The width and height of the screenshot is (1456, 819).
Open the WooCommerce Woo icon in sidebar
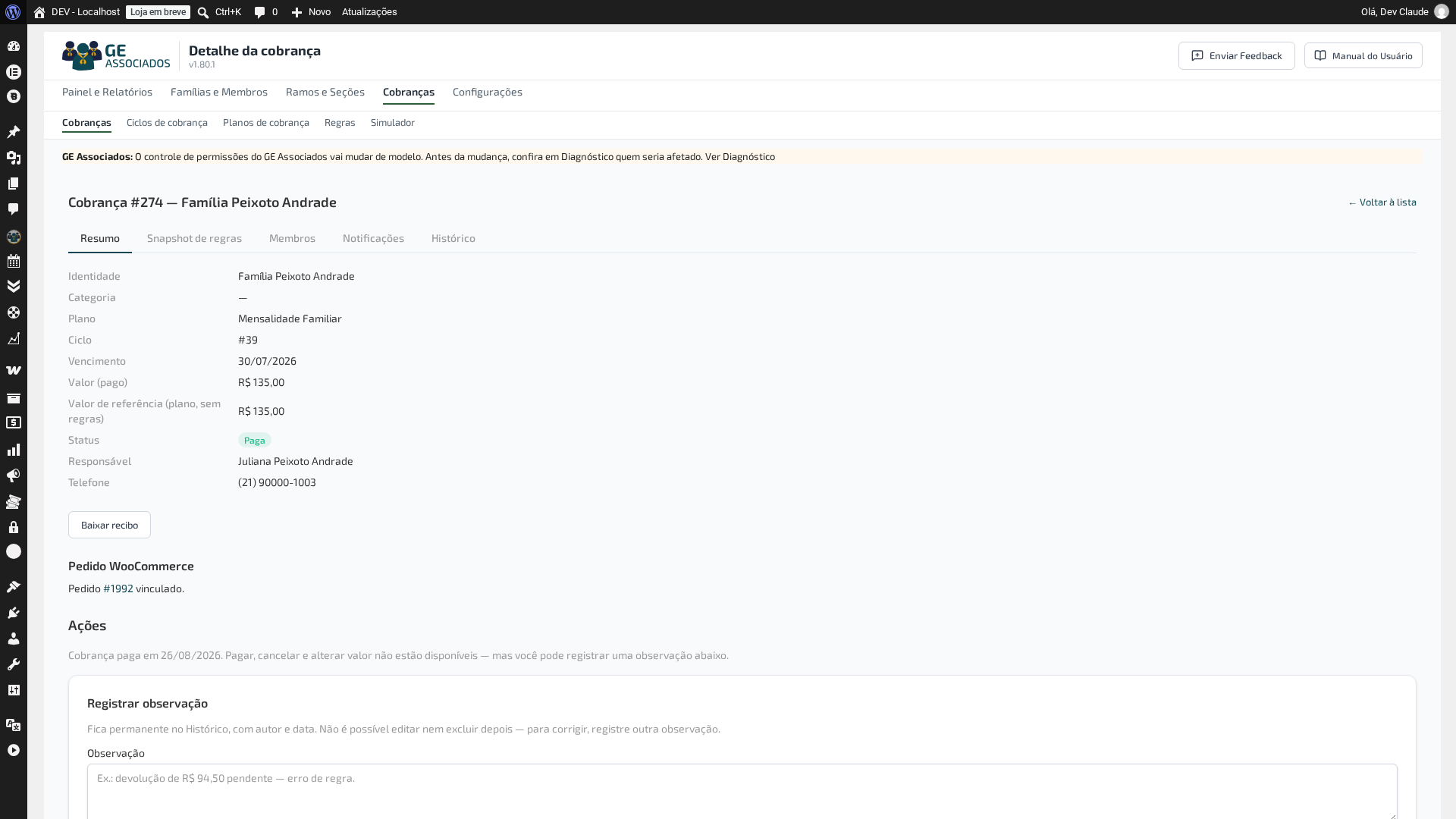pos(14,371)
